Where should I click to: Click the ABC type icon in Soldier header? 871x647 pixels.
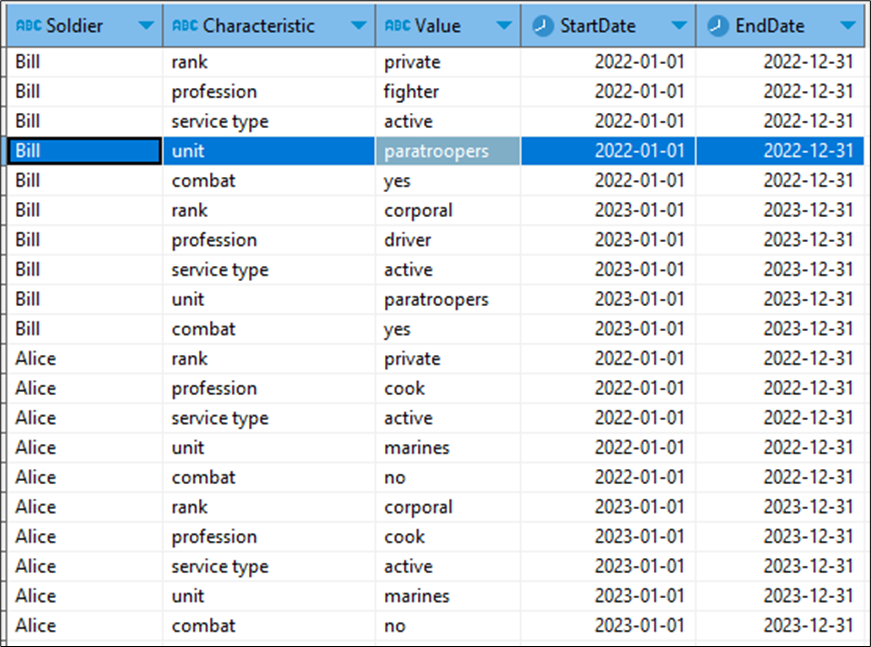(x=29, y=27)
